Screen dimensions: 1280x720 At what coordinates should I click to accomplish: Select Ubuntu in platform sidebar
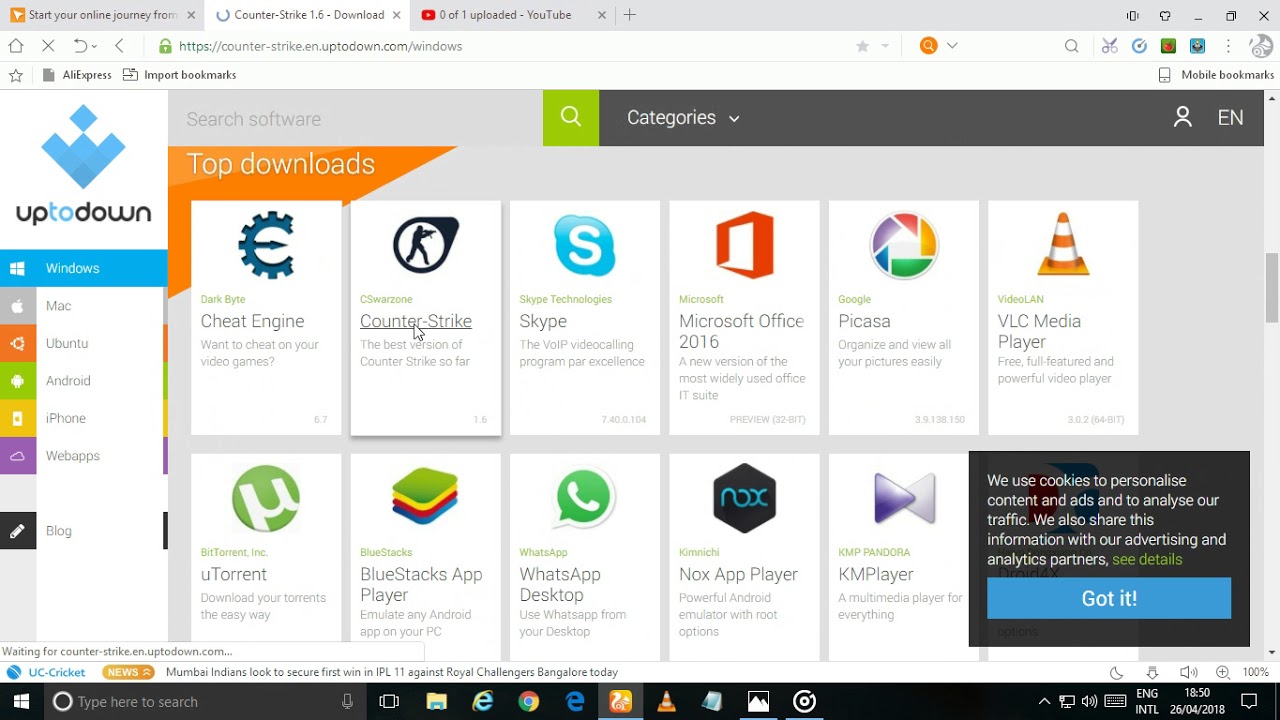[82, 343]
